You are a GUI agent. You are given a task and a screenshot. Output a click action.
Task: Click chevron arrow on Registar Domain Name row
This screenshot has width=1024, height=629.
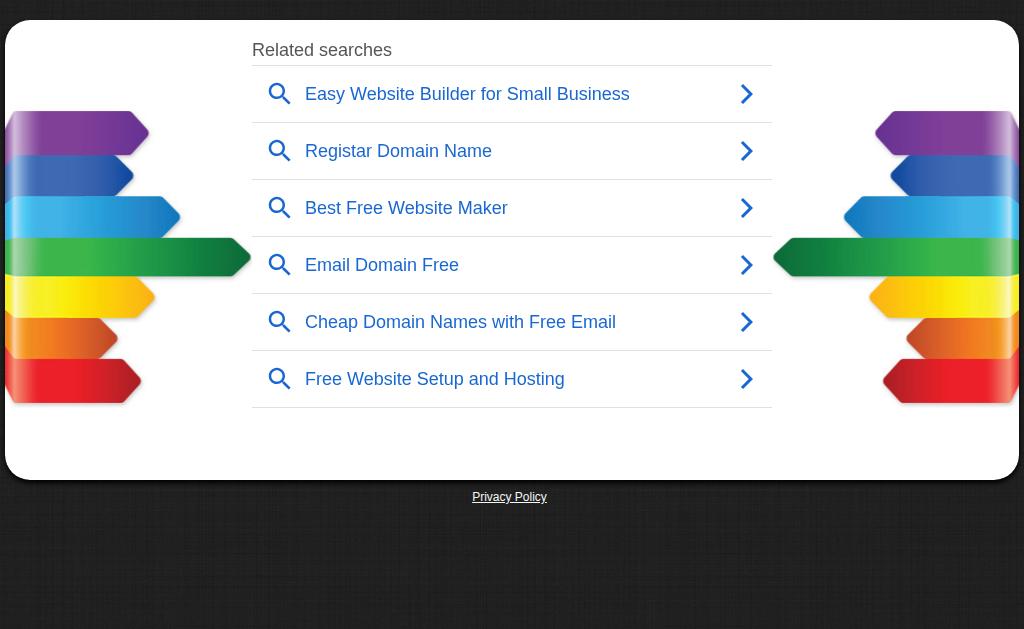(x=746, y=151)
